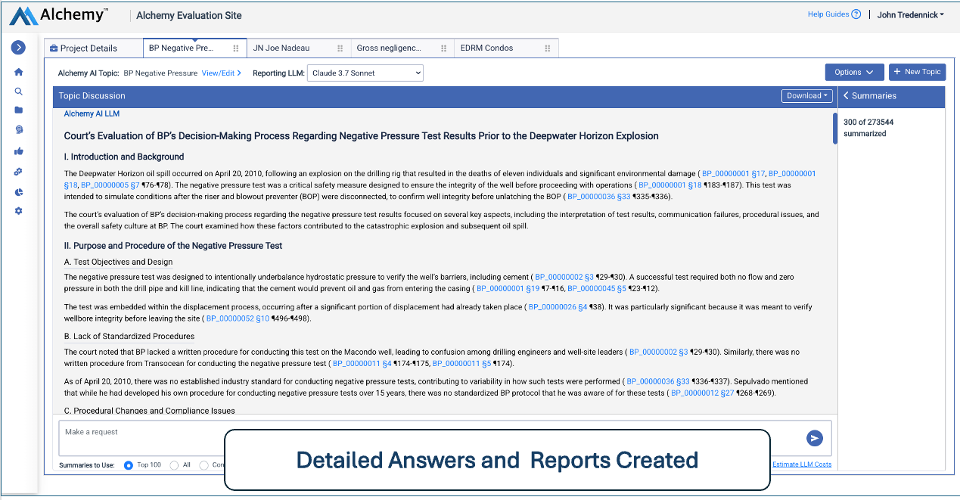Viewport: 960px width, 500px height.
Task: Open citation BP_00000026 §4
Action: 558,307
